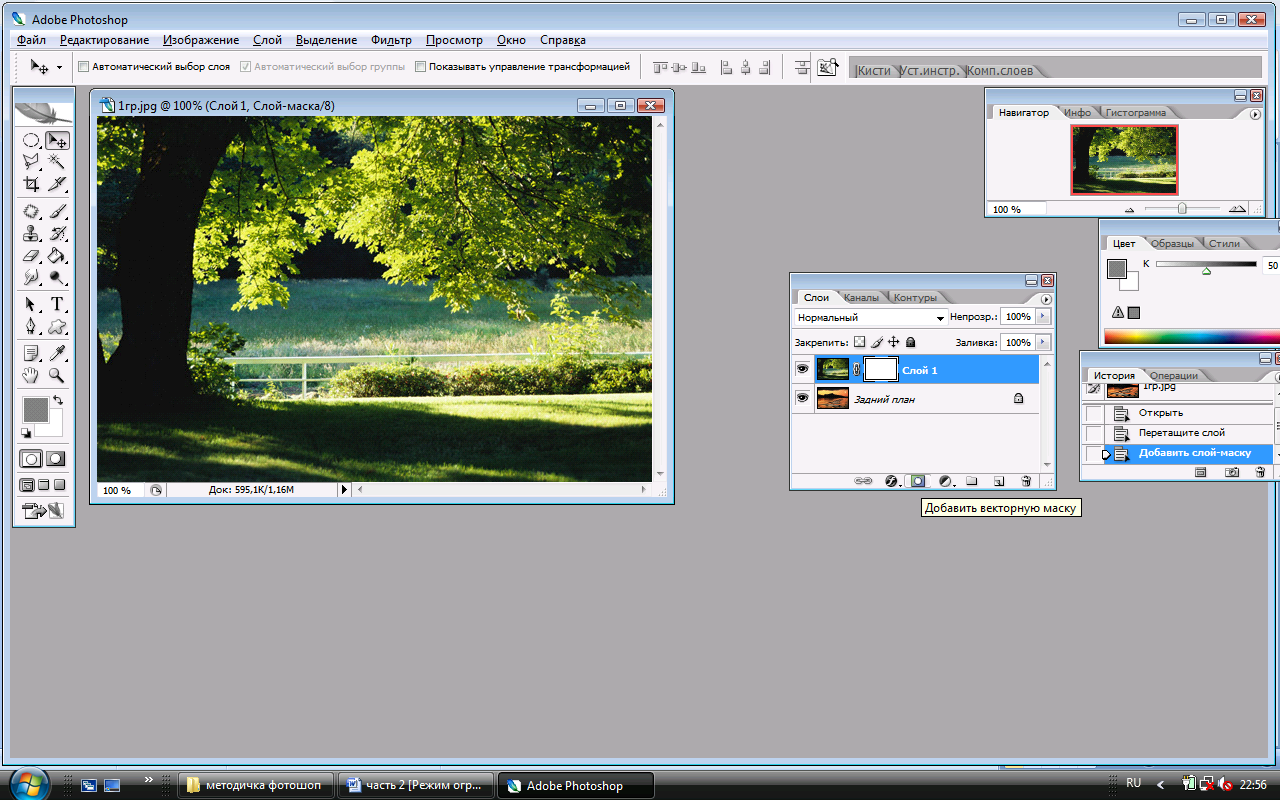Screen dimensions: 1280x800
Task: Open the Navigator panel flyout menu arrow
Action: point(1255,114)
